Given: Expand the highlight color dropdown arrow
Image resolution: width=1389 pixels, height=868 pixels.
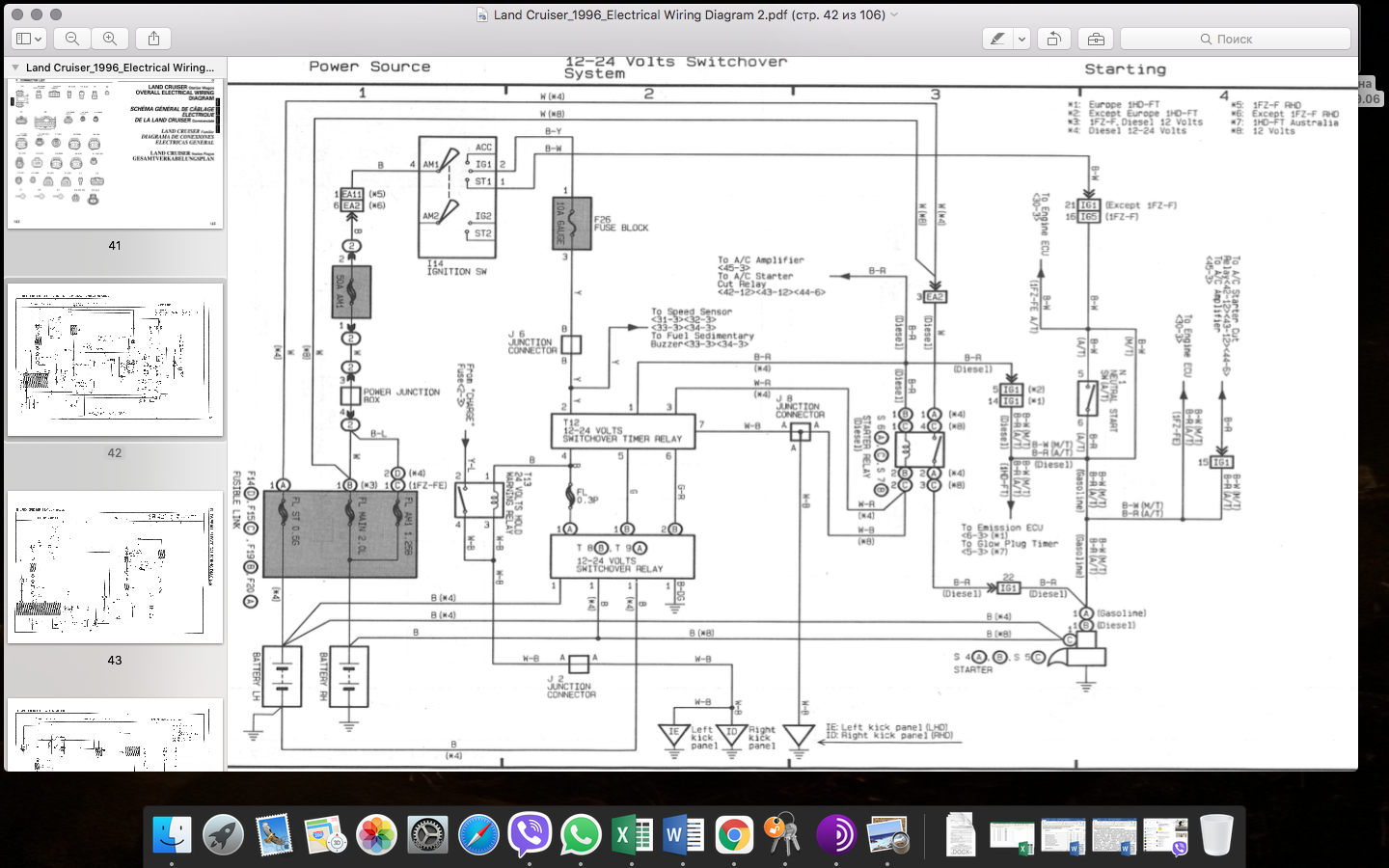Looking at the screenshot, I should pyautogui.click(x=1021, y=39).
